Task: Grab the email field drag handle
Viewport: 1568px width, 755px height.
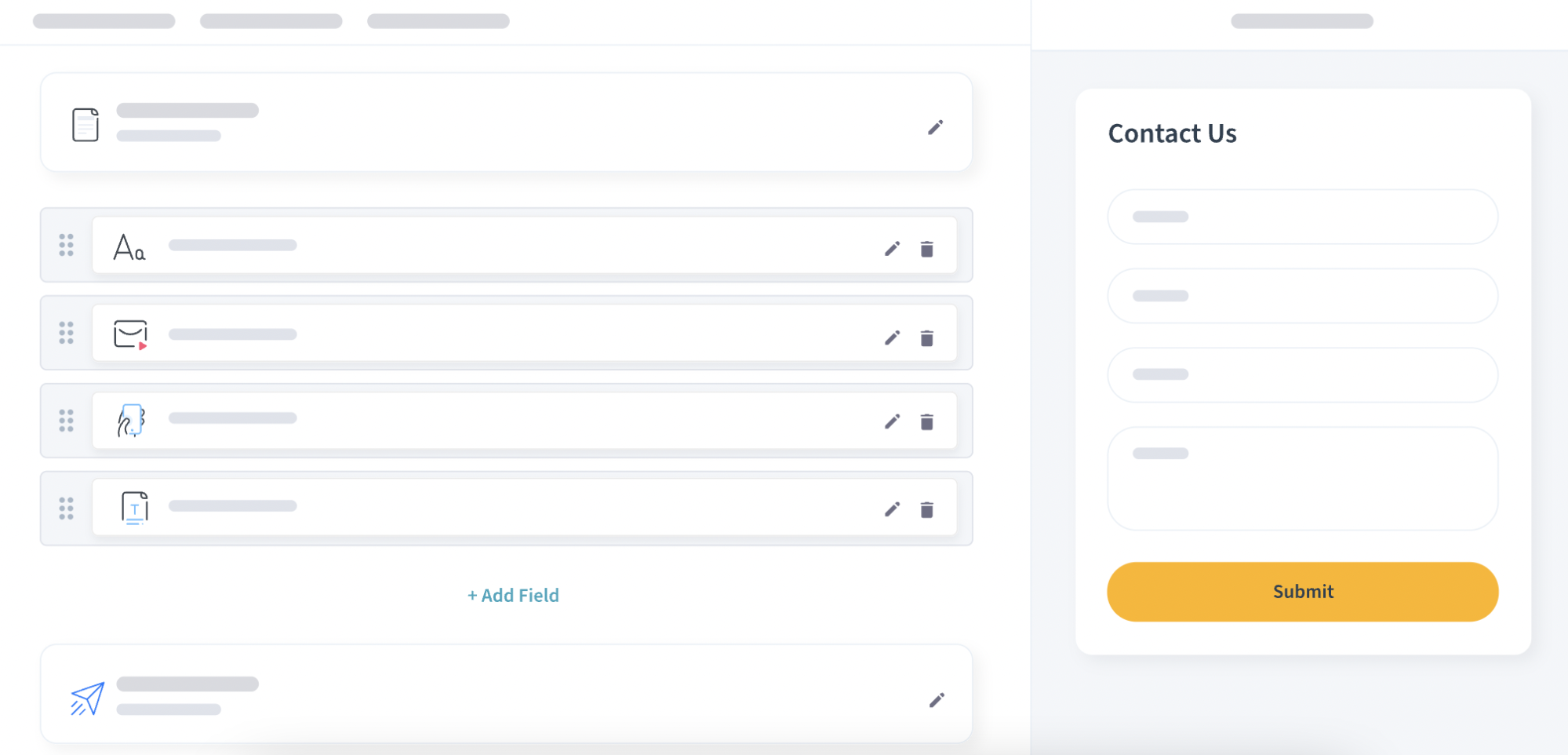Action: [x=66, y=334]
